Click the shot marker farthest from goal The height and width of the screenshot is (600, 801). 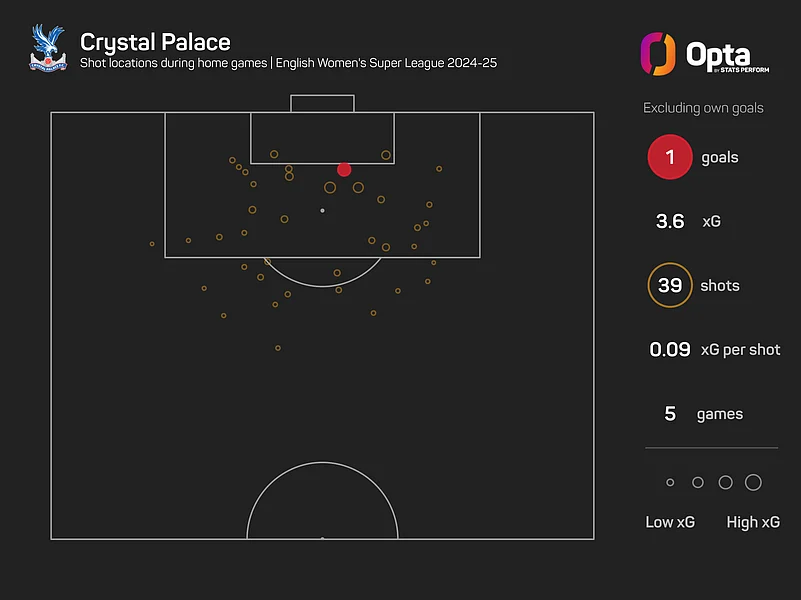tap(278, 348)
